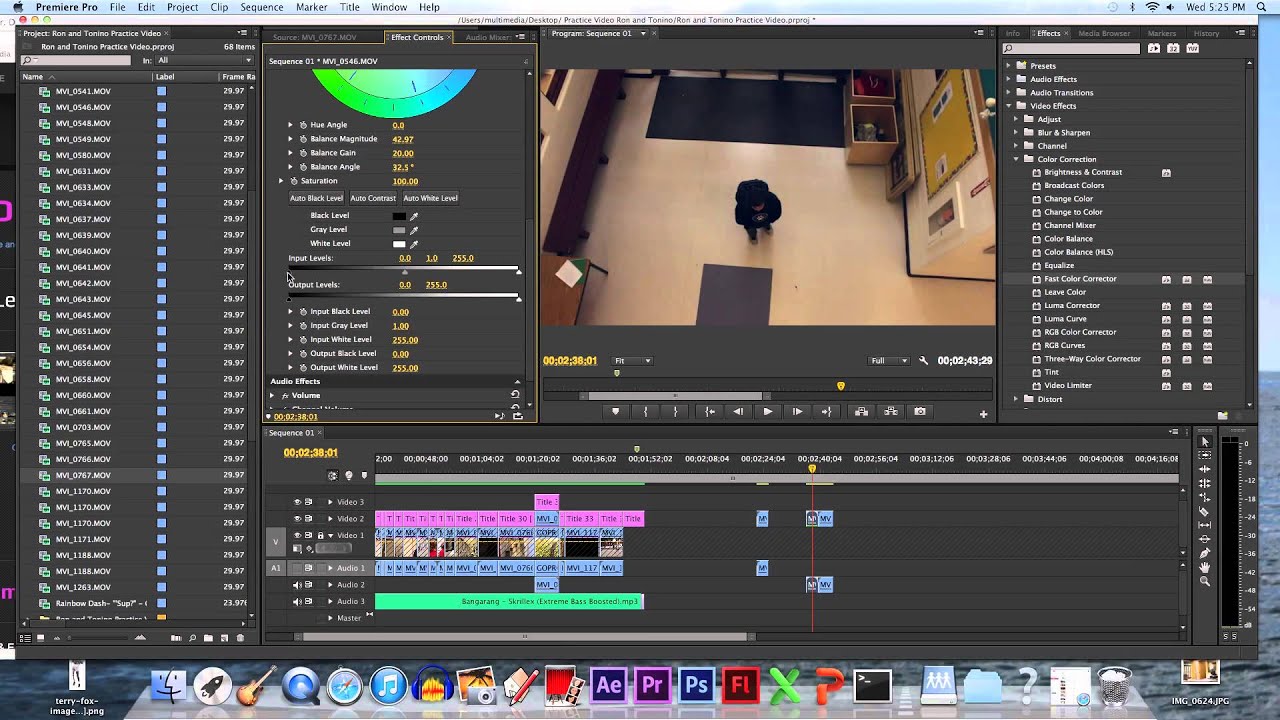Play the Program monitor sequence
Viewport: 1280px width, 720px height.
click(x=767, y=411)
